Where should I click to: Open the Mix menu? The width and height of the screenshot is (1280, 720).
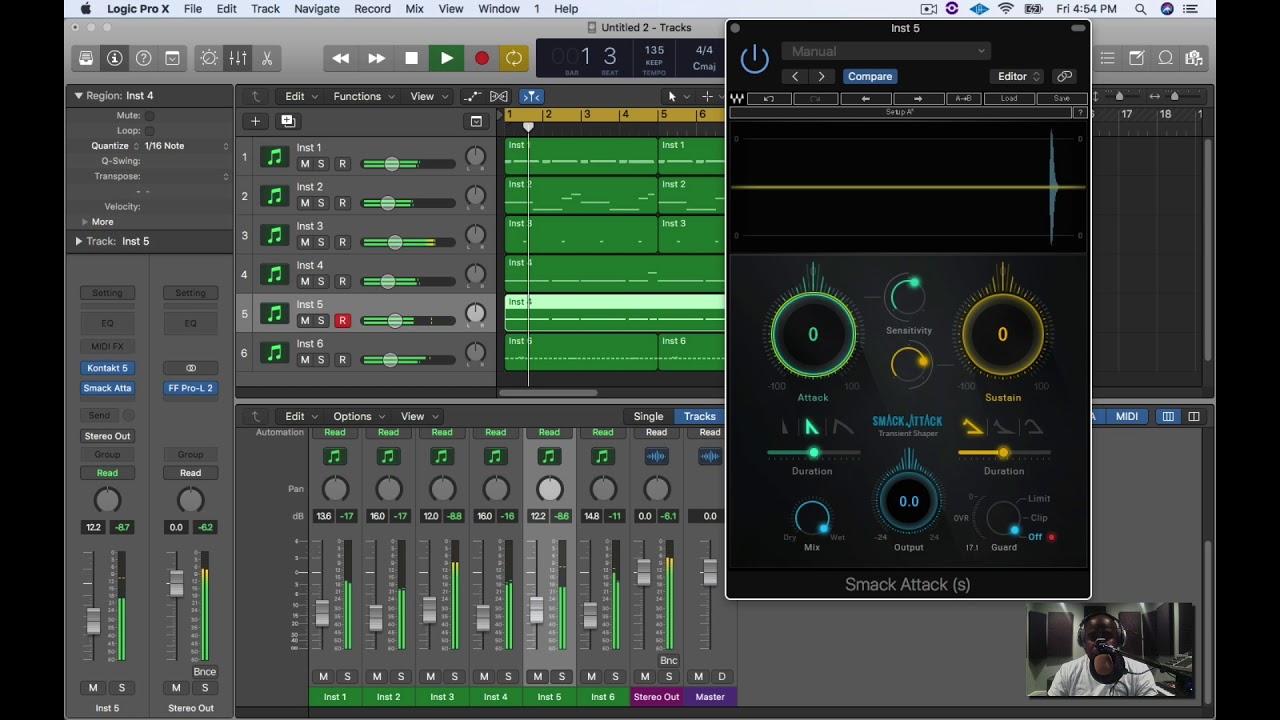pyautogui.click(x=414, y=9)
